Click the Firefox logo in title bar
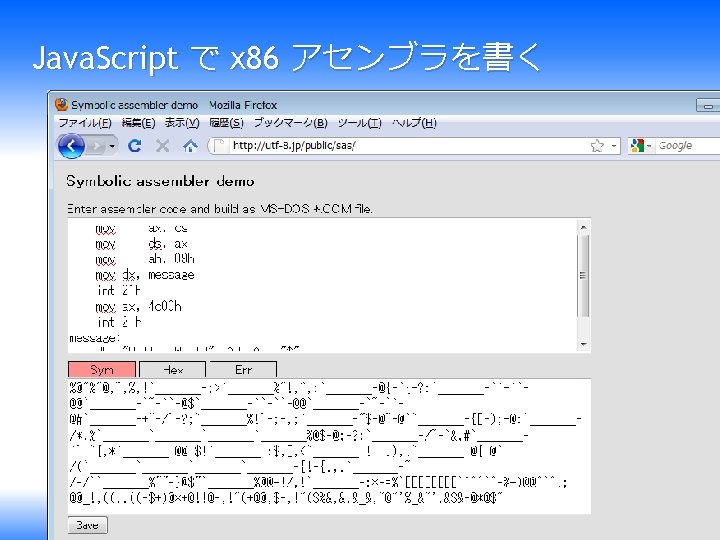 point(62,105)
